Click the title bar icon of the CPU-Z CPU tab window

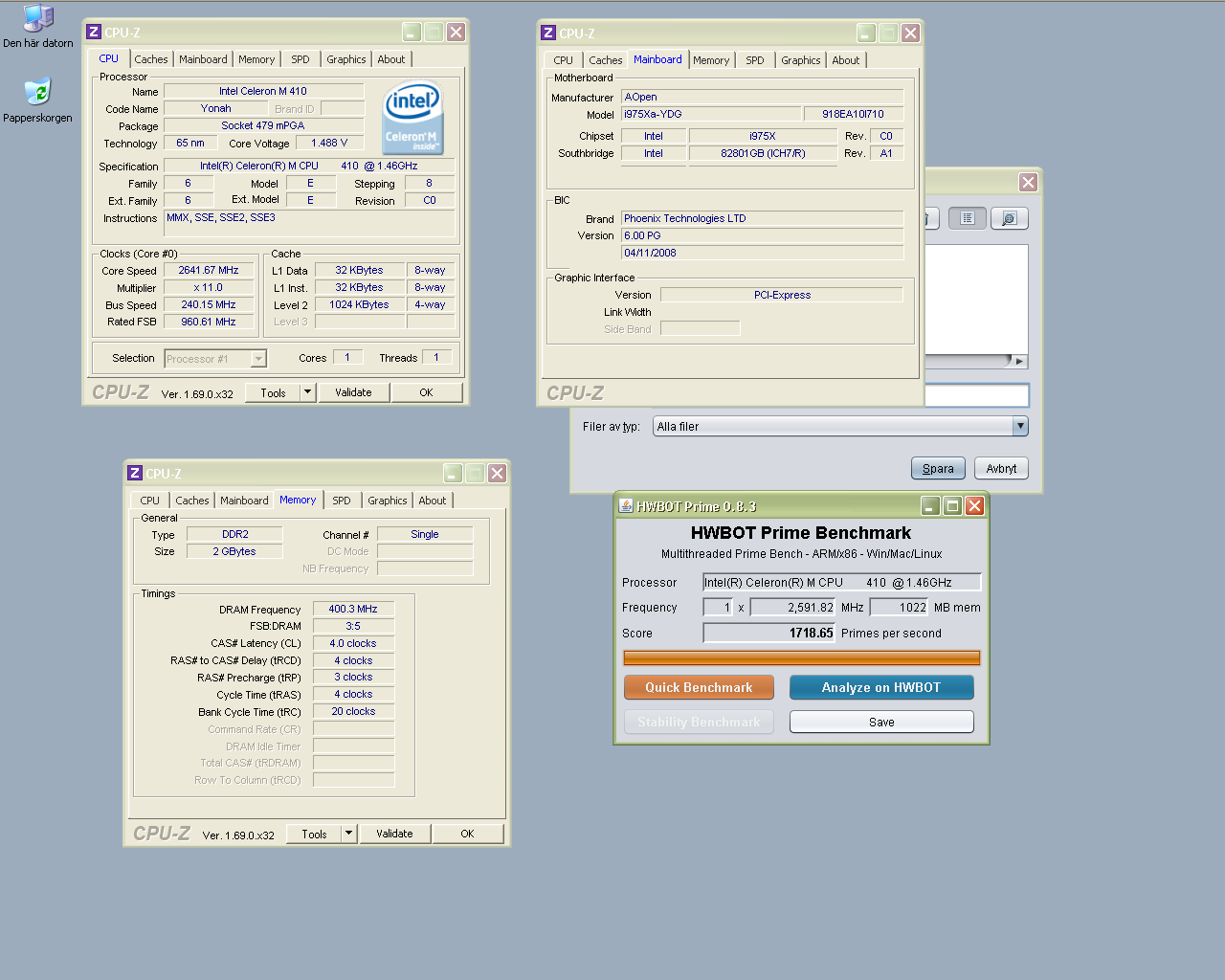[94, 32]
